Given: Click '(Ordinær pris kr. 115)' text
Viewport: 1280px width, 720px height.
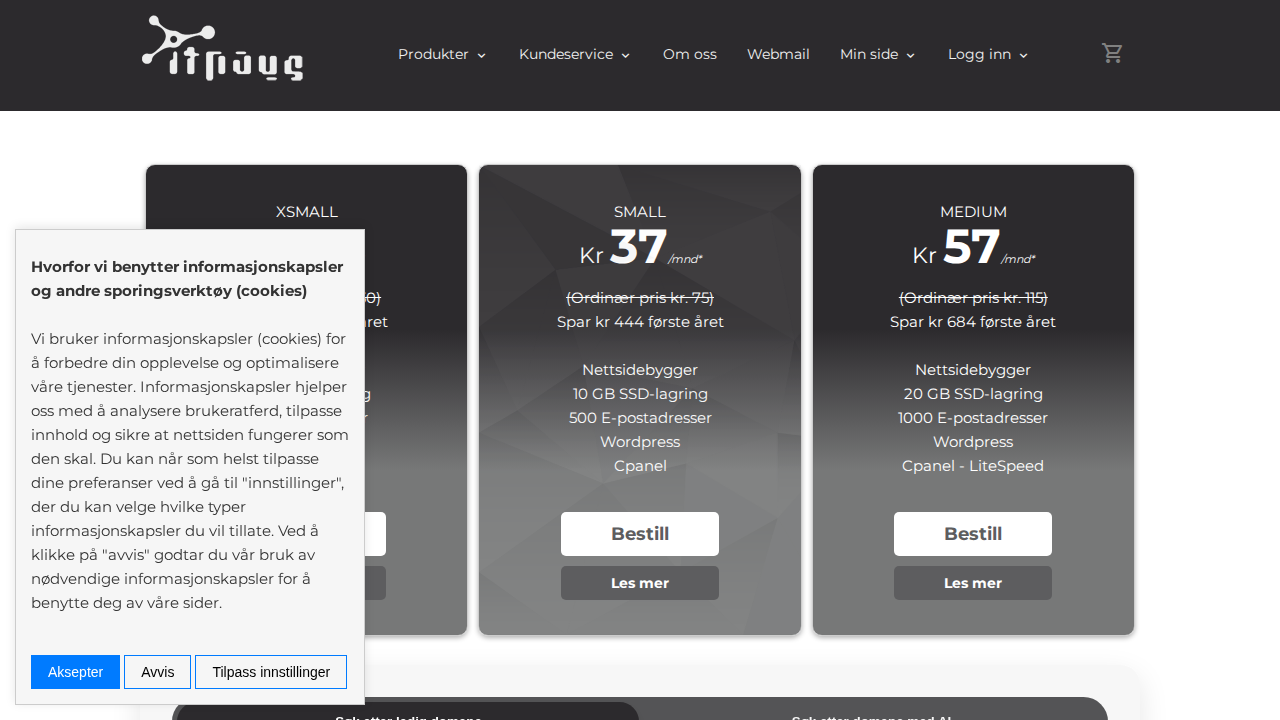Looking at the screenshot, I should coord(973,298).
